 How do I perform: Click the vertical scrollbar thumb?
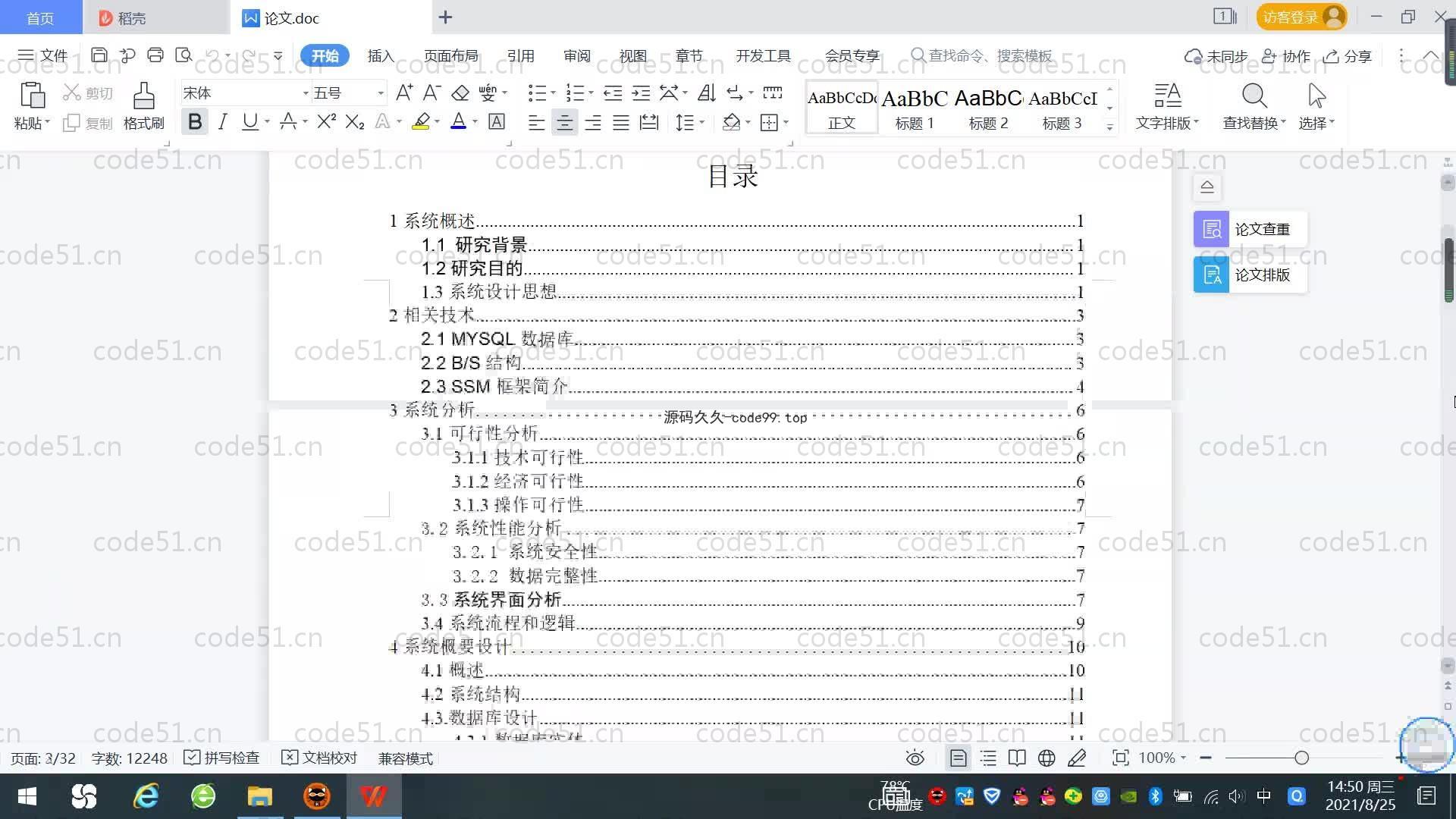pos(1448,269)
